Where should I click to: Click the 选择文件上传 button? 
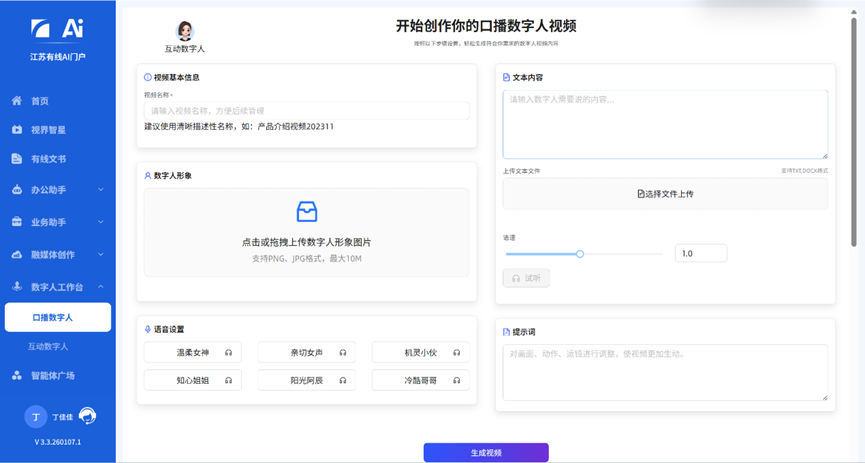click(x=665, y=193)
